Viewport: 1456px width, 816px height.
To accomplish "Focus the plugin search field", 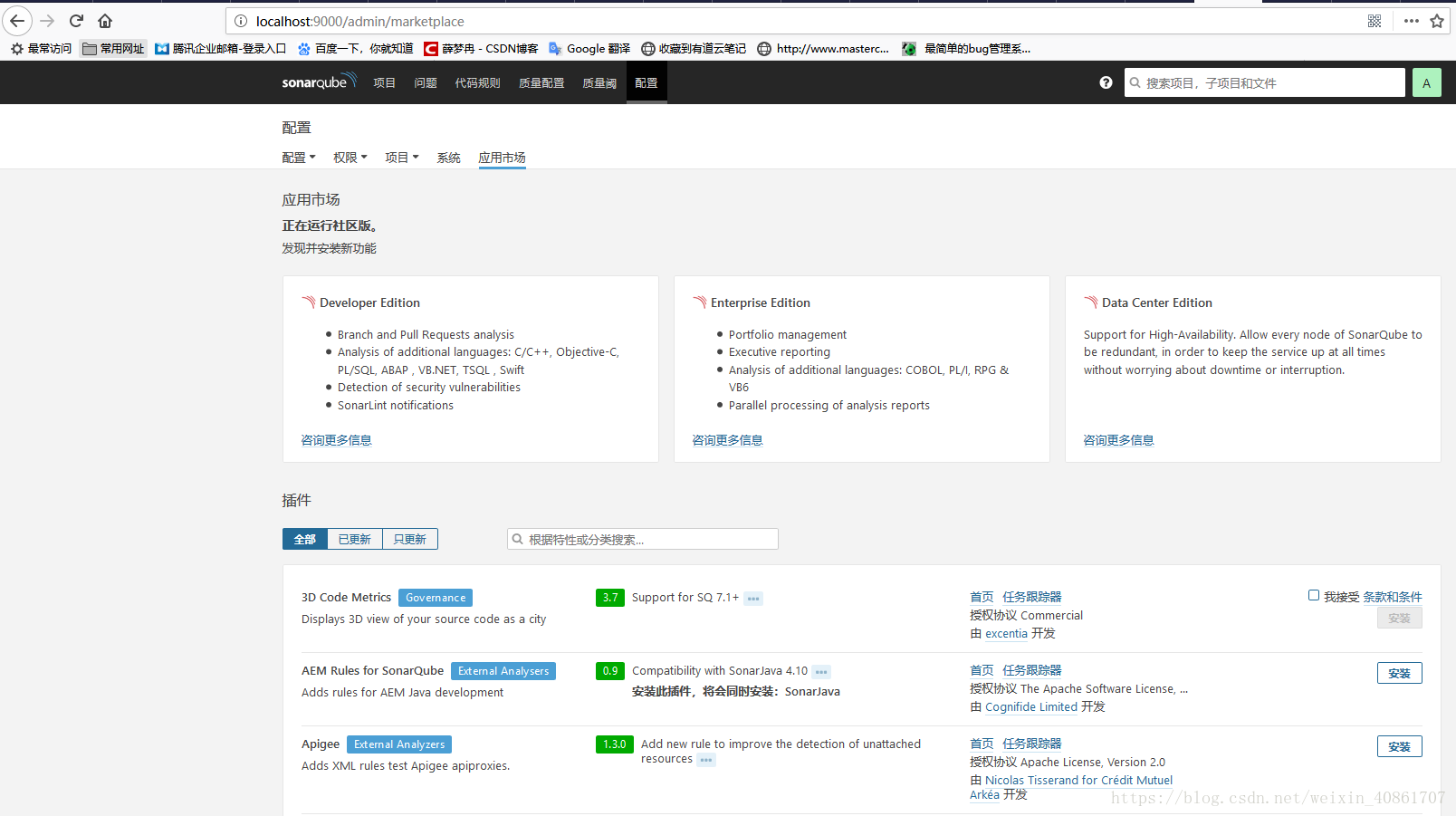I will 643,539.
